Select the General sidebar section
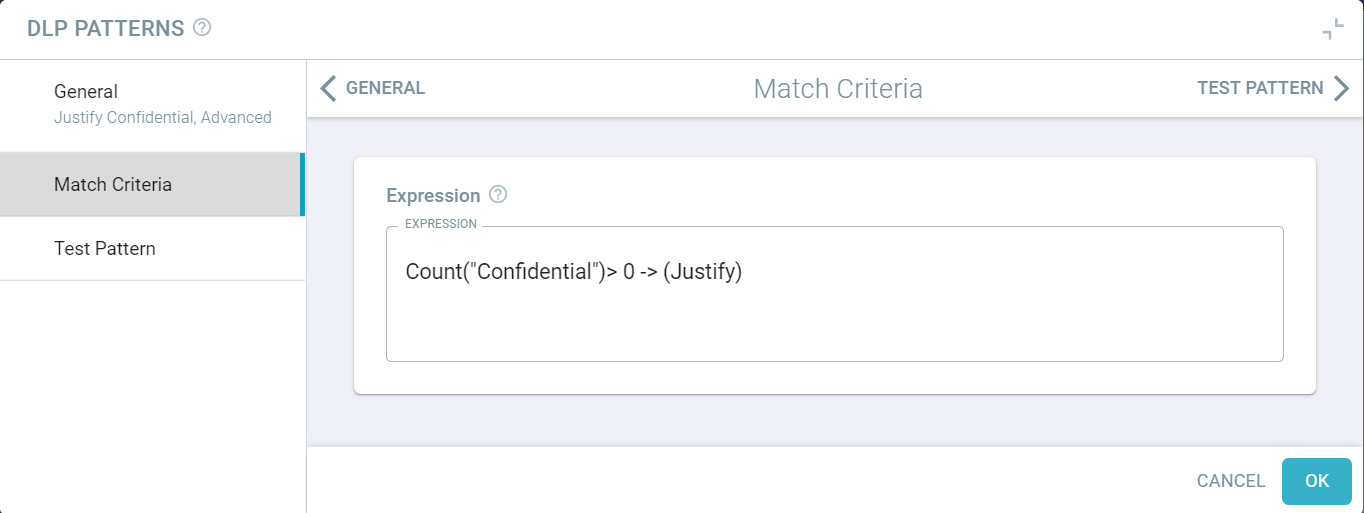 (x=152, y=104)
